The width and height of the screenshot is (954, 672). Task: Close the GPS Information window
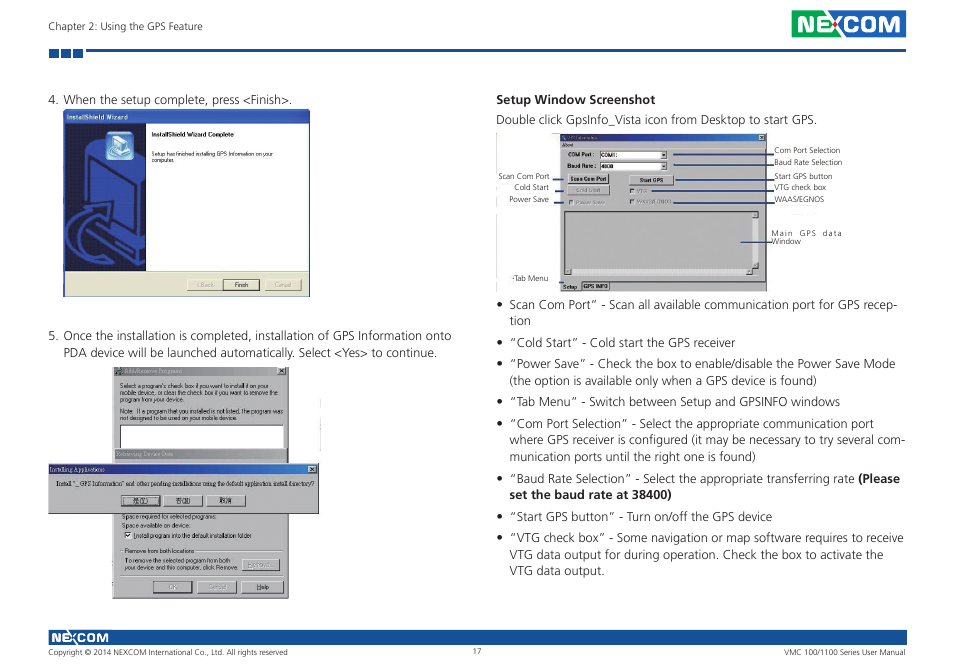pyautogui.click(x=761, y=138)
